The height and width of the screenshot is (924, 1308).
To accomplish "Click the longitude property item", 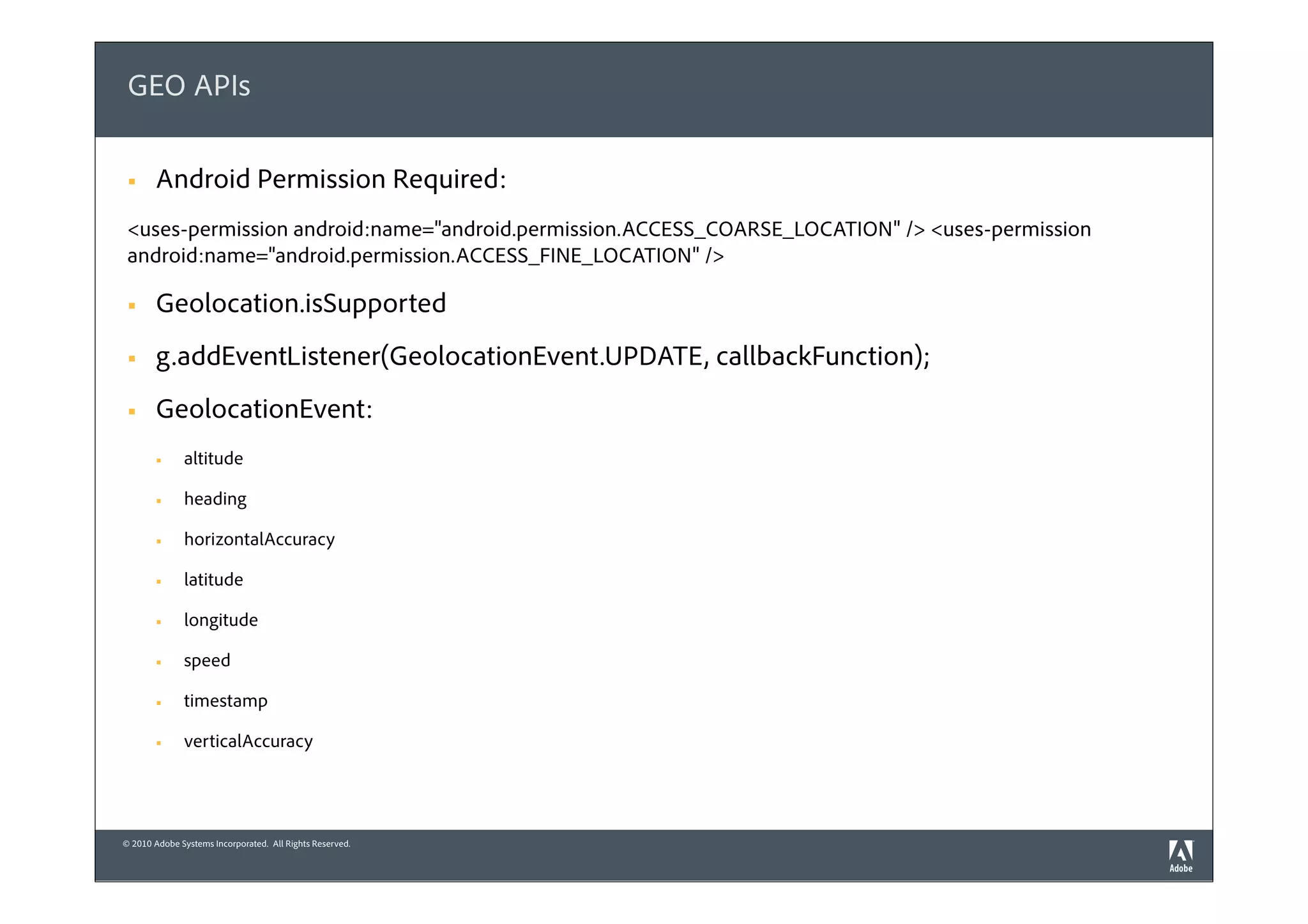I will tap(221, 621).
